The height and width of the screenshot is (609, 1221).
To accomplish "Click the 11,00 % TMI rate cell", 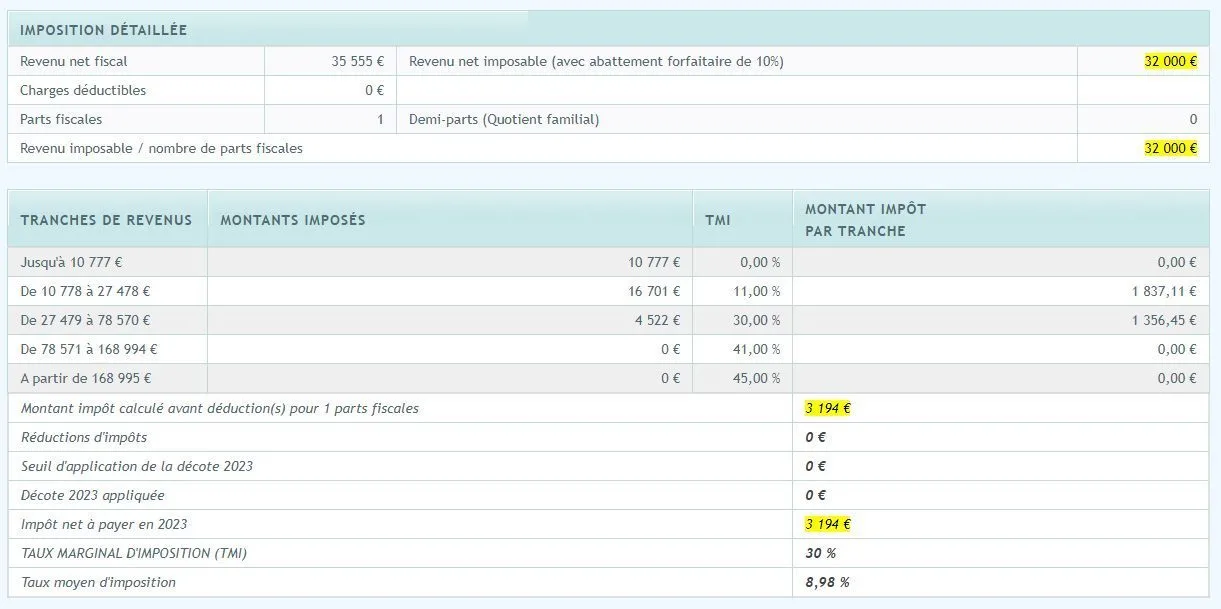I will 760,291.
